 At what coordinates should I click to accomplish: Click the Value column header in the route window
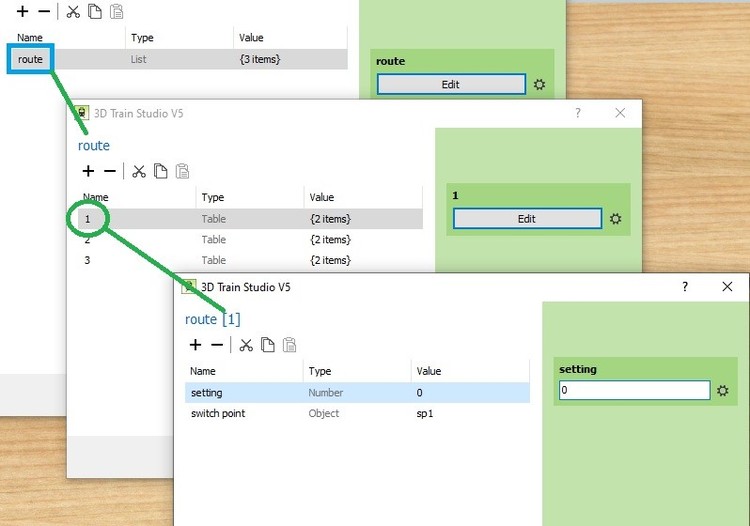pyautogui.click(x=321, y=197)
